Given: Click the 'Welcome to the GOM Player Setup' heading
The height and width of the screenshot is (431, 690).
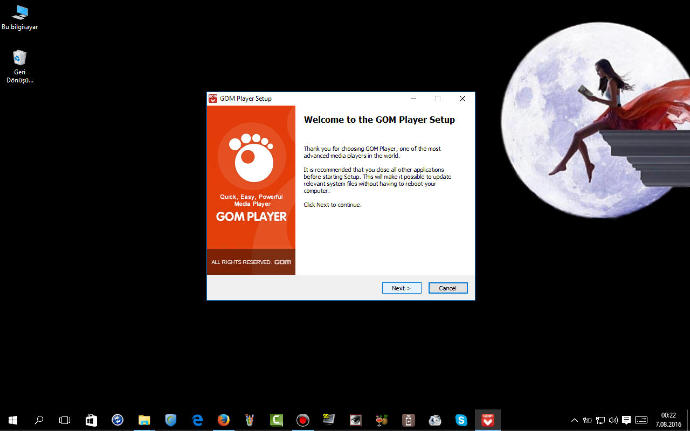Looking at the screenshot, I should (x=379, y=120).
